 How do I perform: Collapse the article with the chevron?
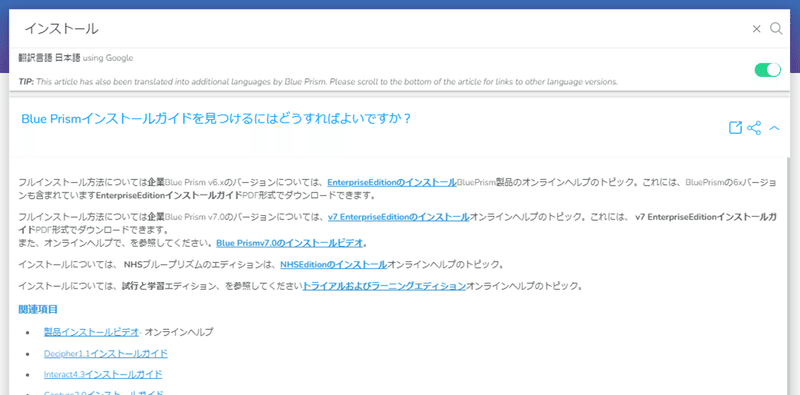[x=774, y=128]
